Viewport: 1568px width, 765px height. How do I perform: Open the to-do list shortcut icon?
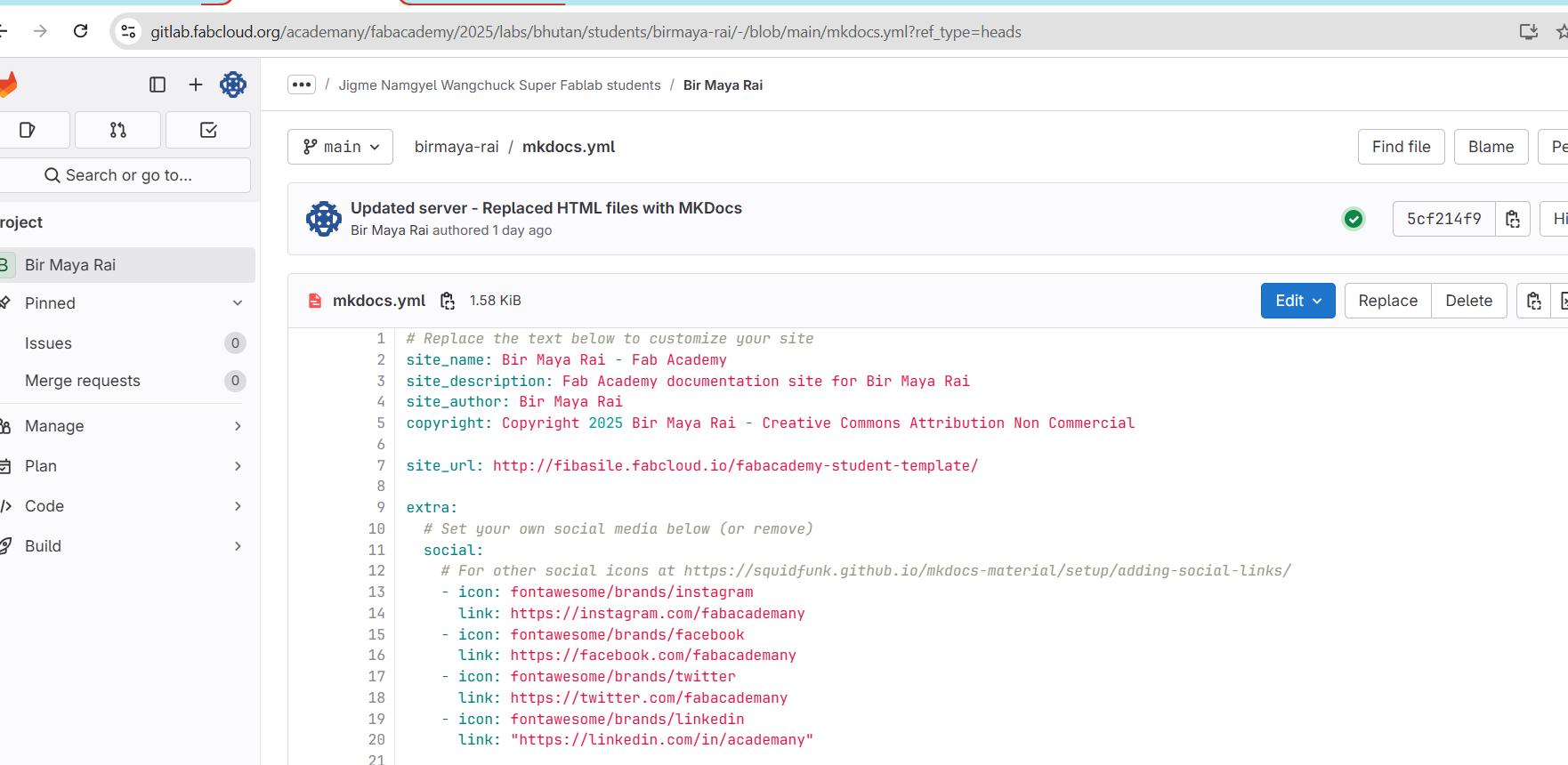[x=208, y=130]
